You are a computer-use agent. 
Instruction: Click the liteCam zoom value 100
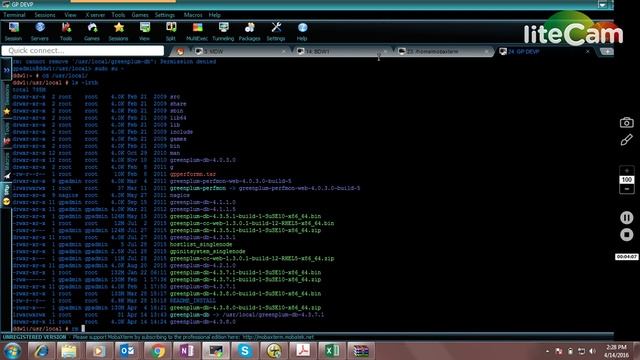pos(627,180)
